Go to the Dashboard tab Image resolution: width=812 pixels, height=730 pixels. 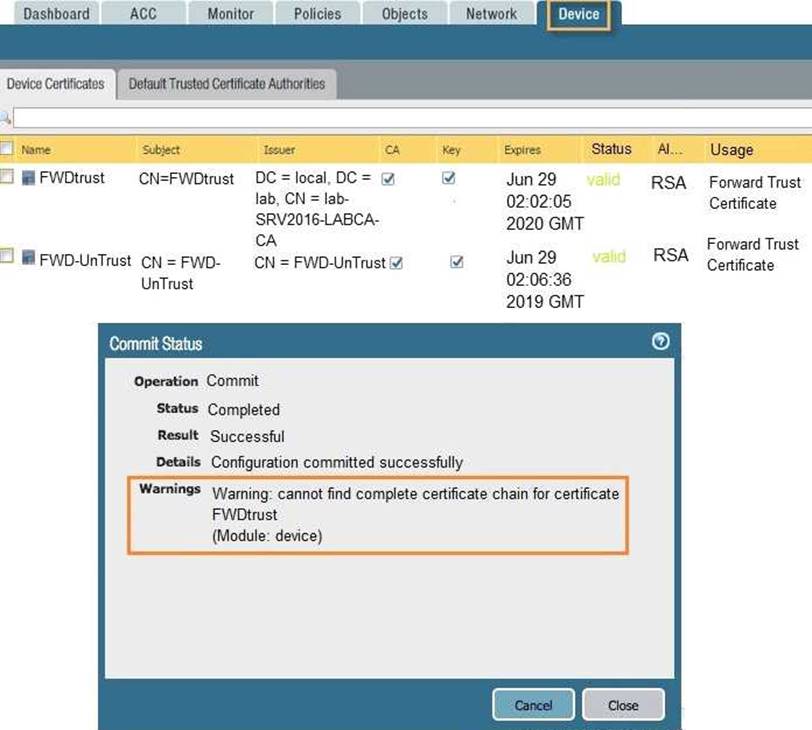coord(56,14)
